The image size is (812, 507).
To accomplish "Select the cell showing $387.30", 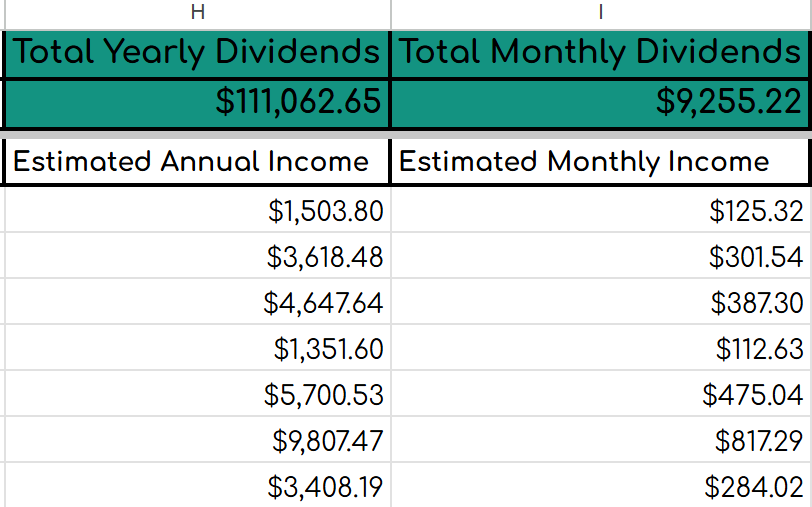I will [x=602, y=301].
